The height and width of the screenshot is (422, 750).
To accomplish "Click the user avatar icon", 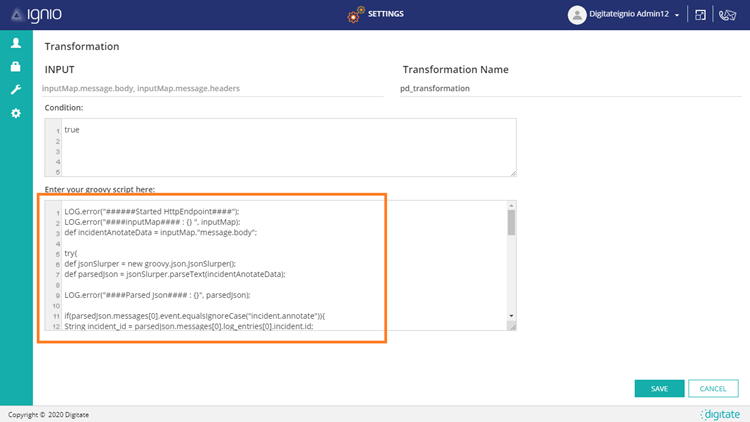I will [577, 15].
